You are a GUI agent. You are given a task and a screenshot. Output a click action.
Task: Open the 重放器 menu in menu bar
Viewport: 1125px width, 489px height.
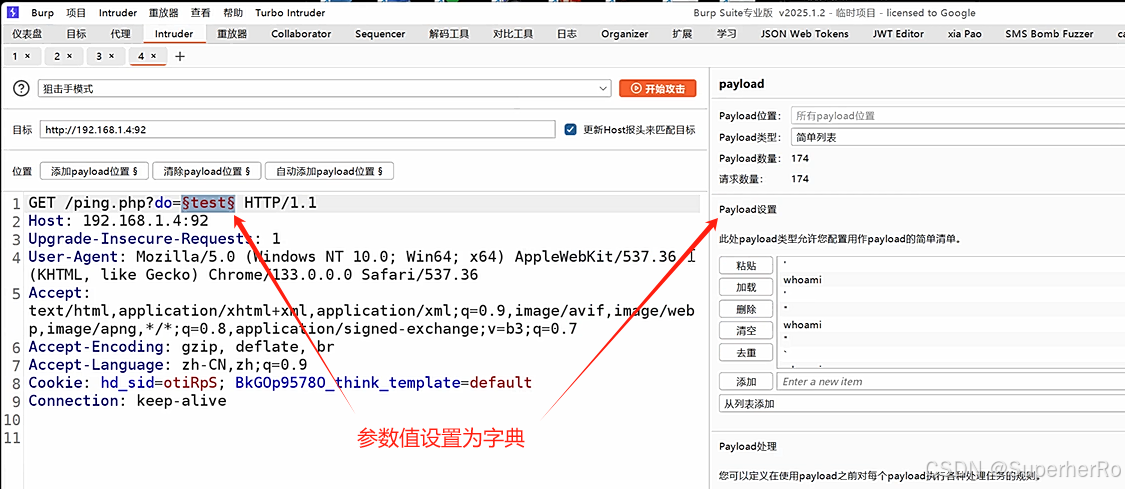coord(164,13)
